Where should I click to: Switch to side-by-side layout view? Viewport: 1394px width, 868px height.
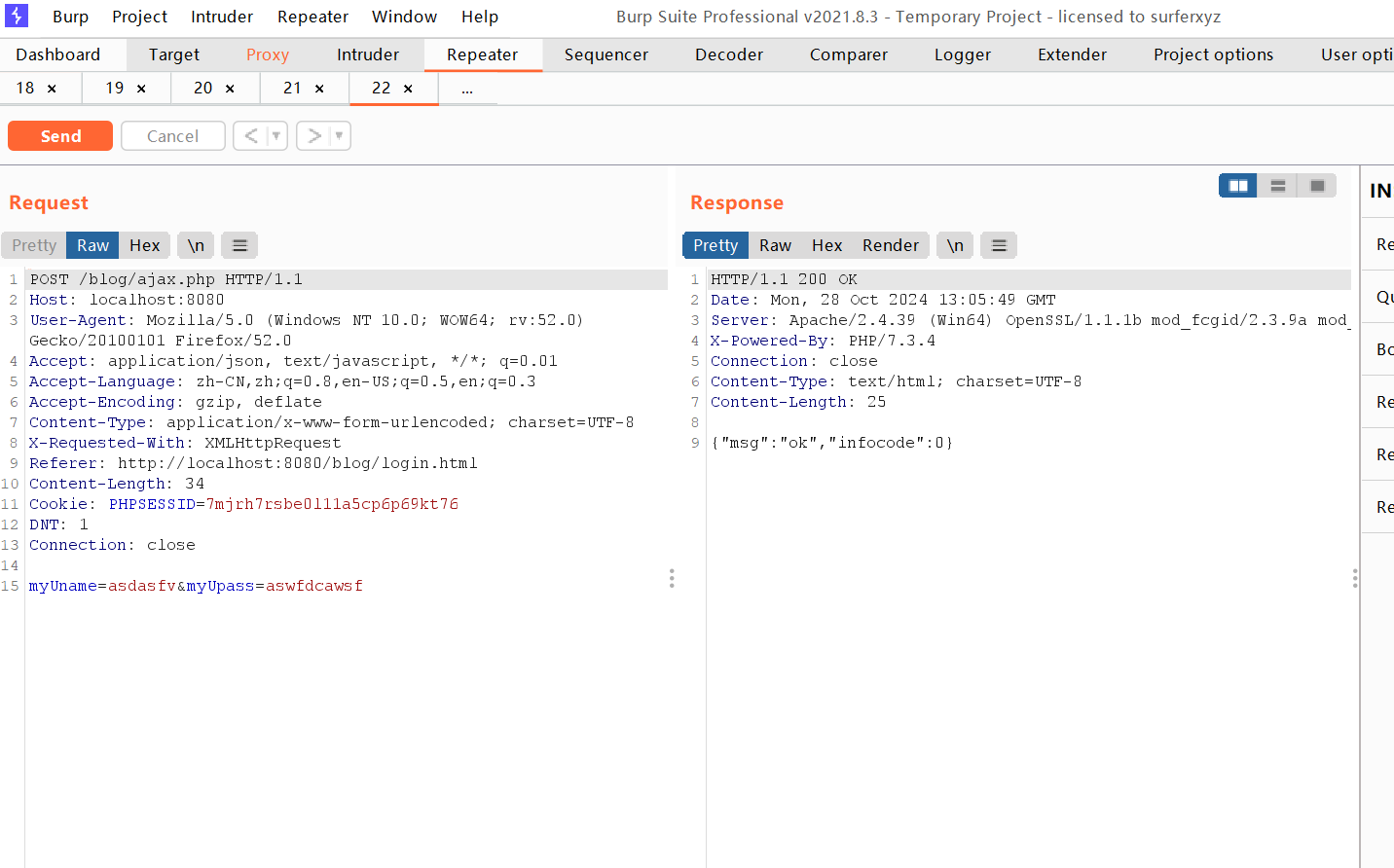(x=1238, y=186)
